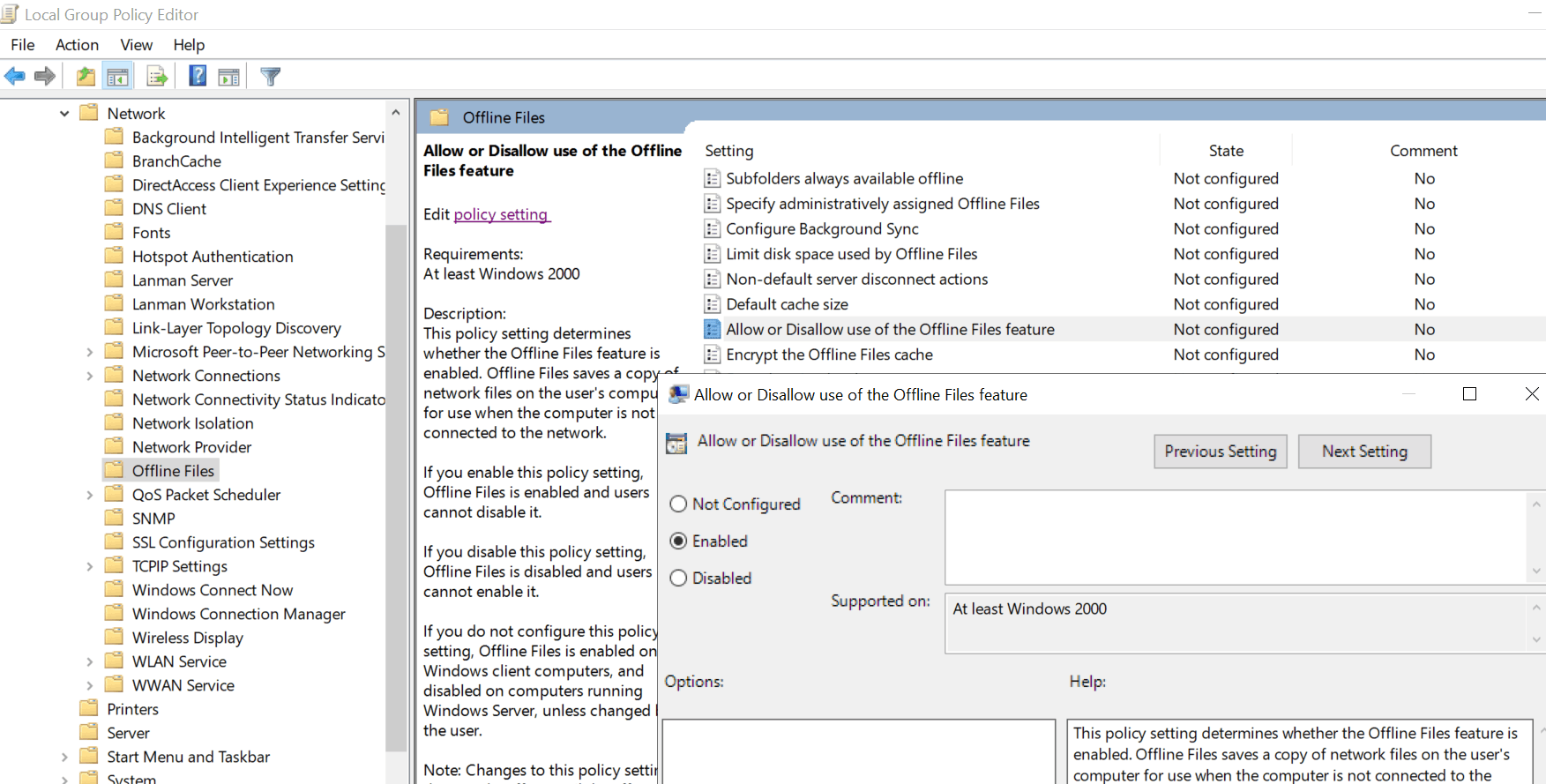Open the Edit policy setting link
1546x784 pixels.
[502, 214]
